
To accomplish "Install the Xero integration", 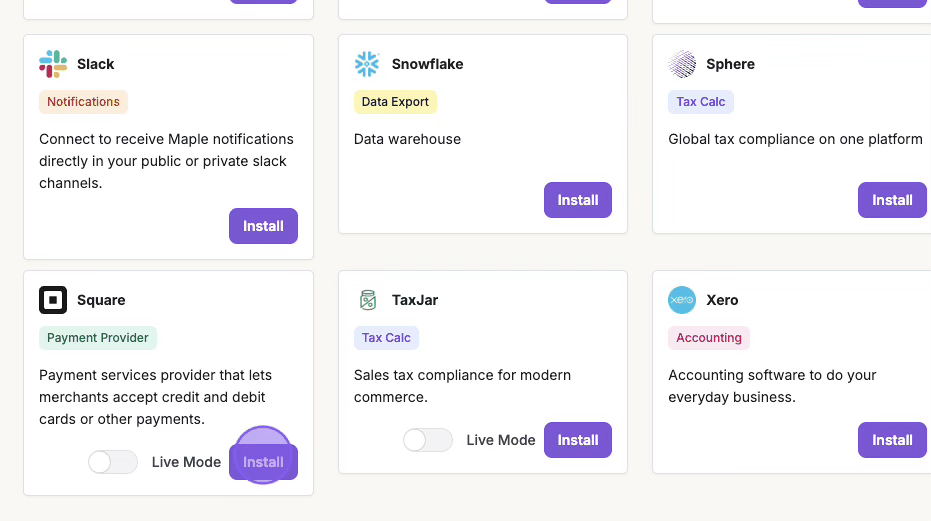I will click(x=891, y=440).
